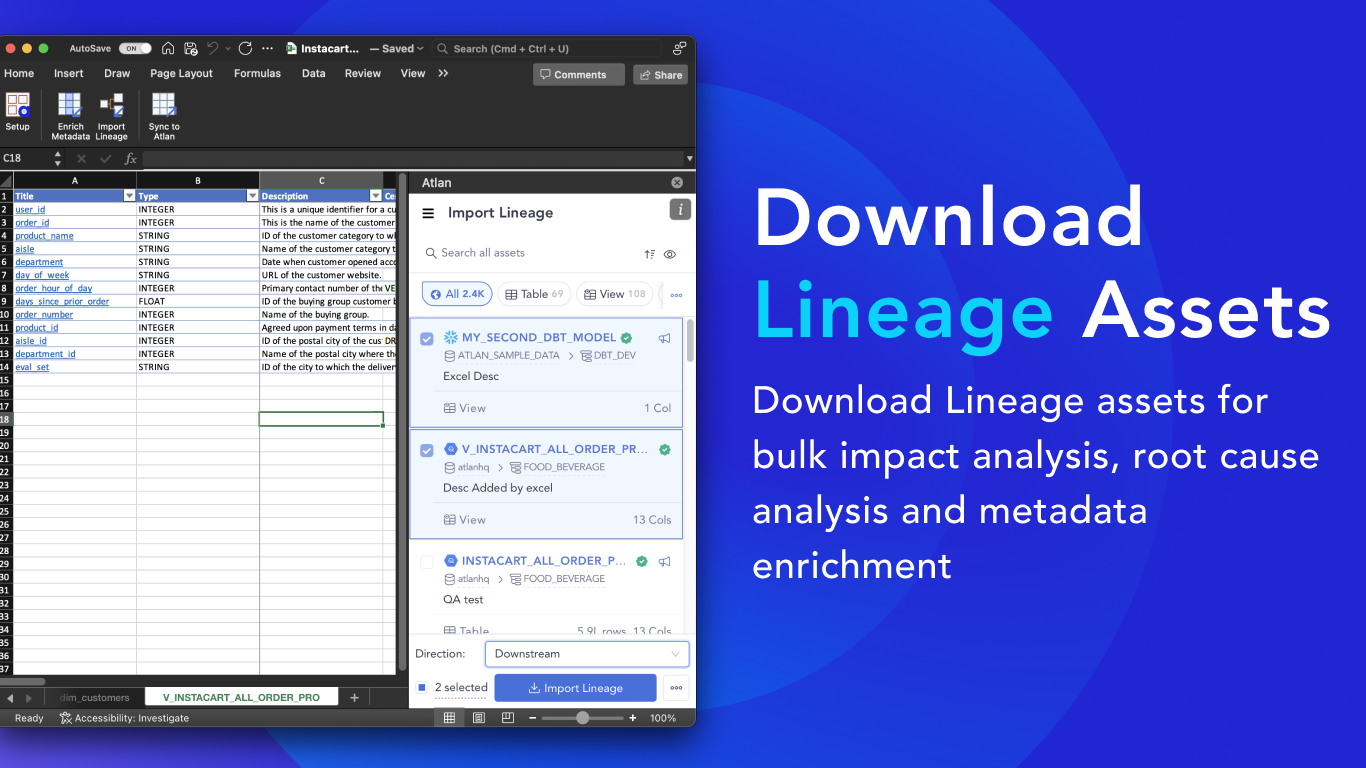The width and height of the screenshot is (1366, 768).
Task: Check the INSTACART_ALL_ORDER_P asset checkbox
Action: tap(427, 562)
